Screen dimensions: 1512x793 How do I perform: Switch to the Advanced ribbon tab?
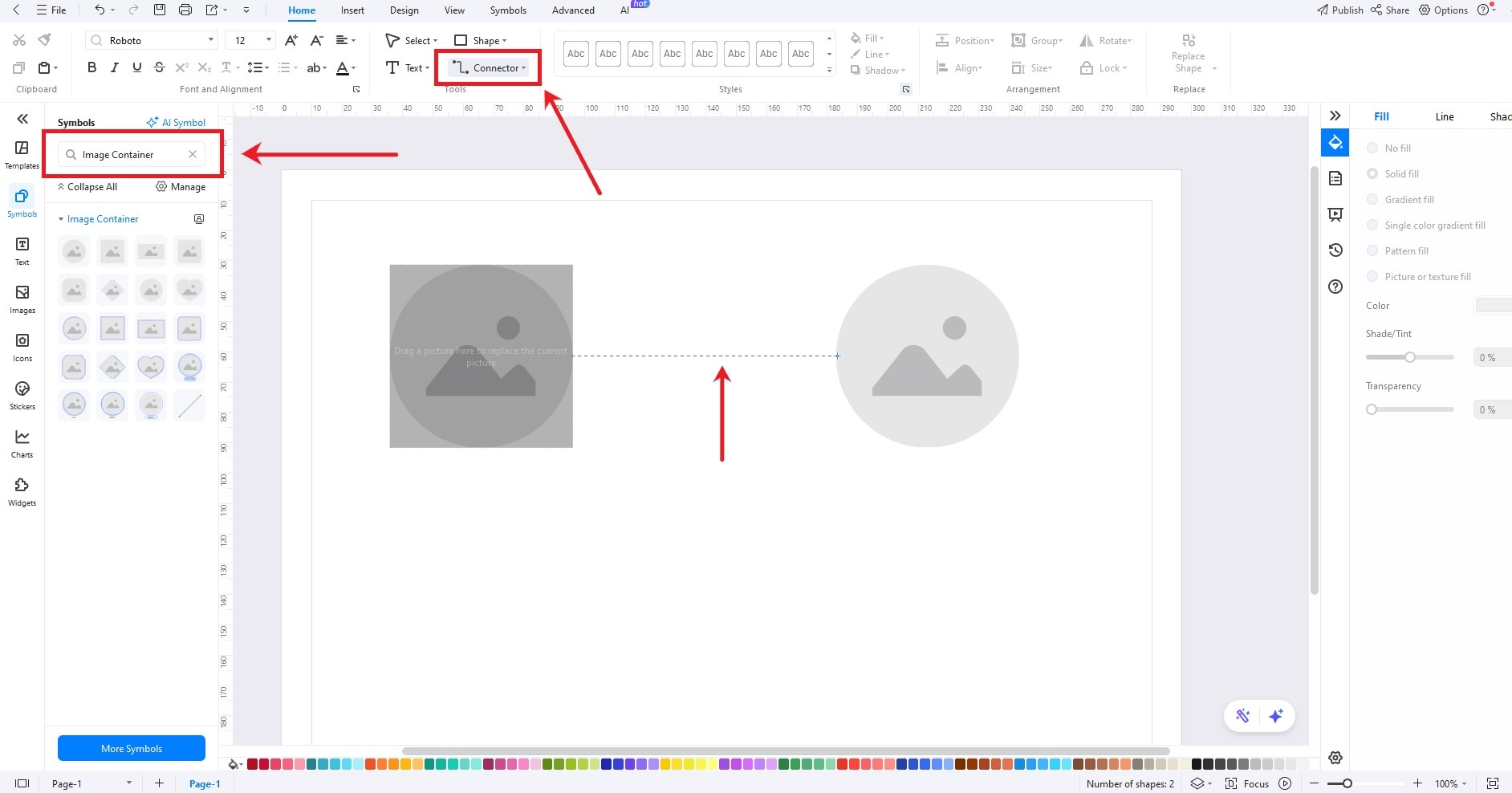coord(573,10)
